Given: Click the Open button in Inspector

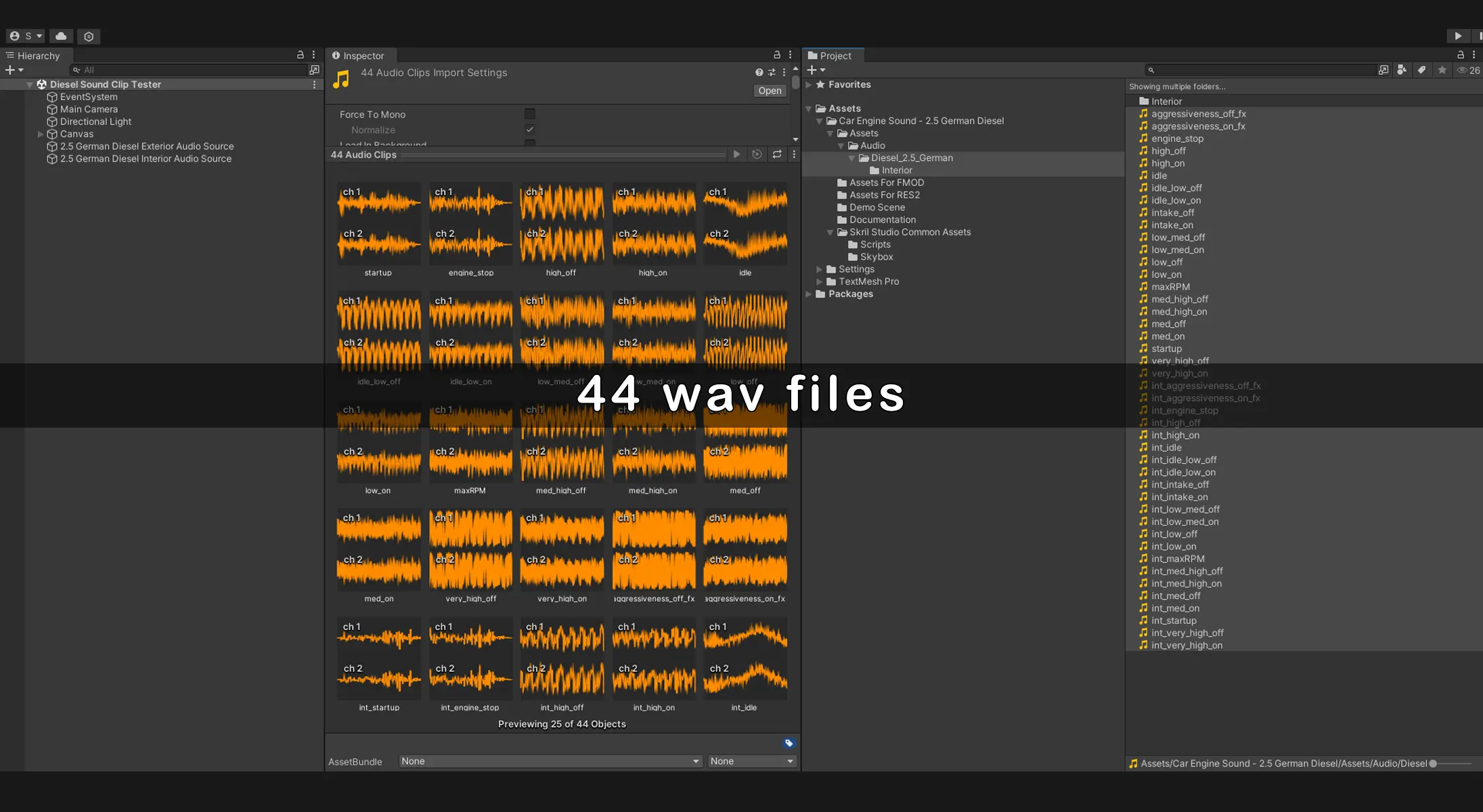Looking at the screenshot, I should 770,91.
